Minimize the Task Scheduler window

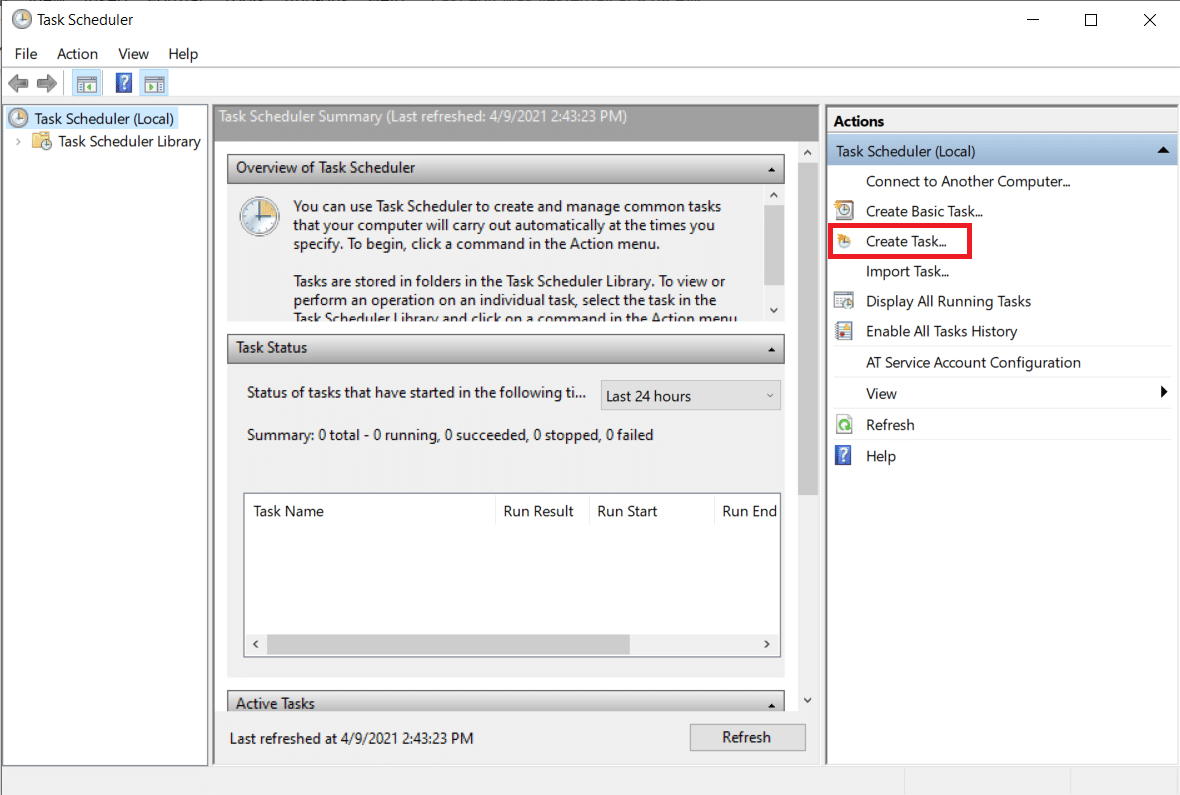coord(1033,20)
